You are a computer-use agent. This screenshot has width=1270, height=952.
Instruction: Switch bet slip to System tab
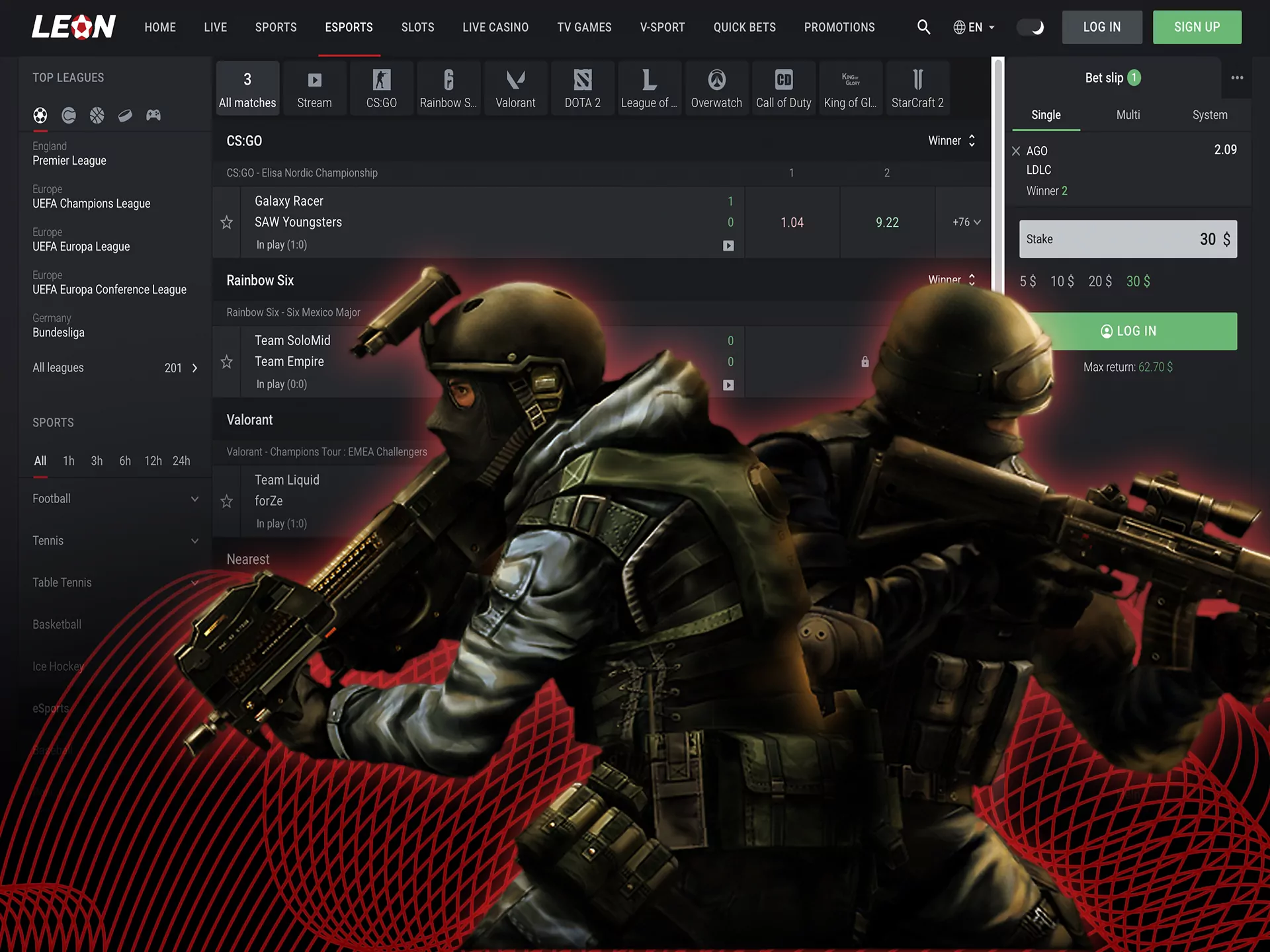1210,115
